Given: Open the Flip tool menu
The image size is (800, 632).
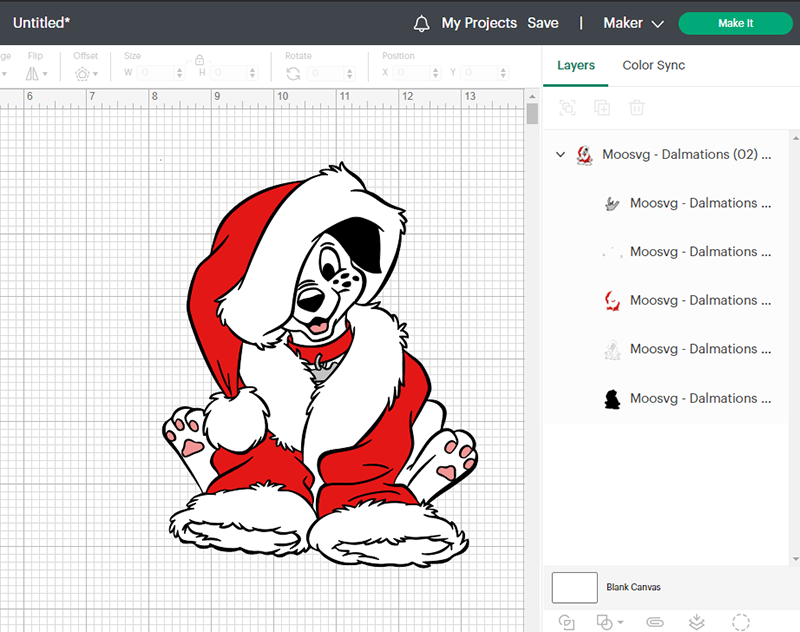Looking at the screenshot, I should click(x=36, y=73).
